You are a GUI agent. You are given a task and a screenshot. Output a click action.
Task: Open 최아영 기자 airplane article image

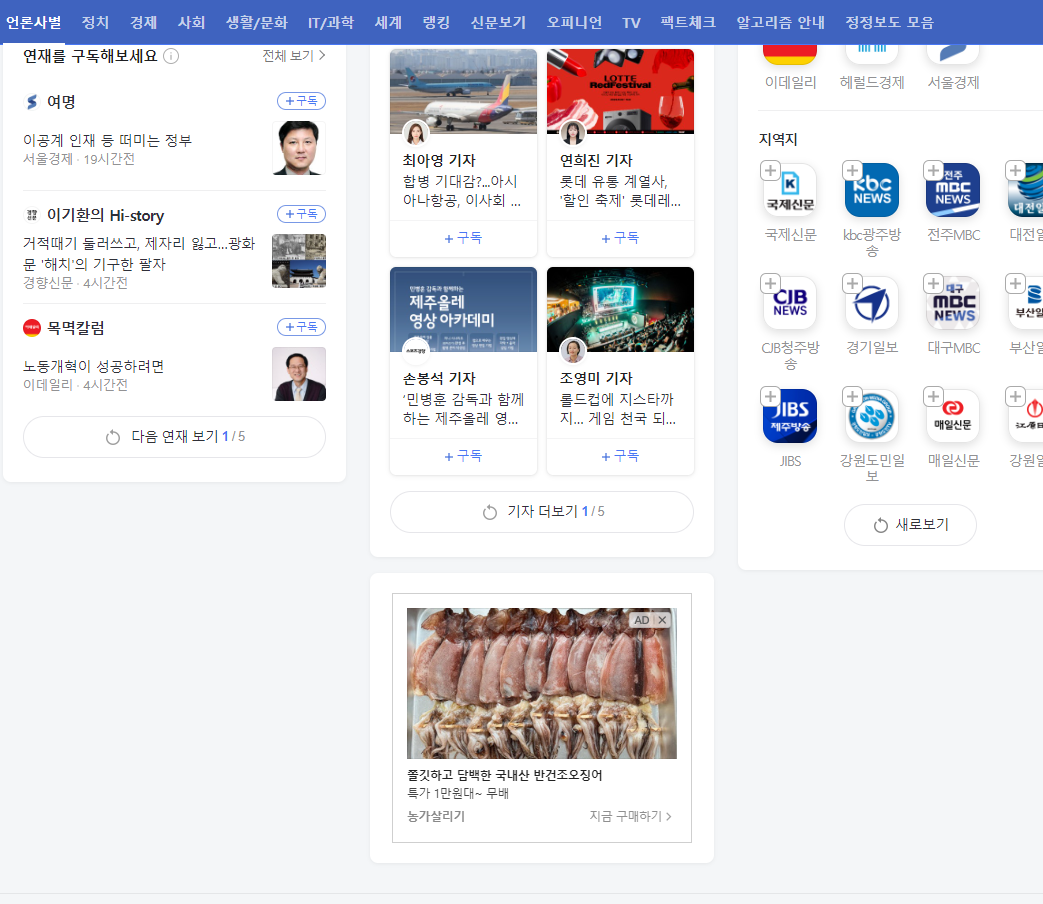point(463,91)
